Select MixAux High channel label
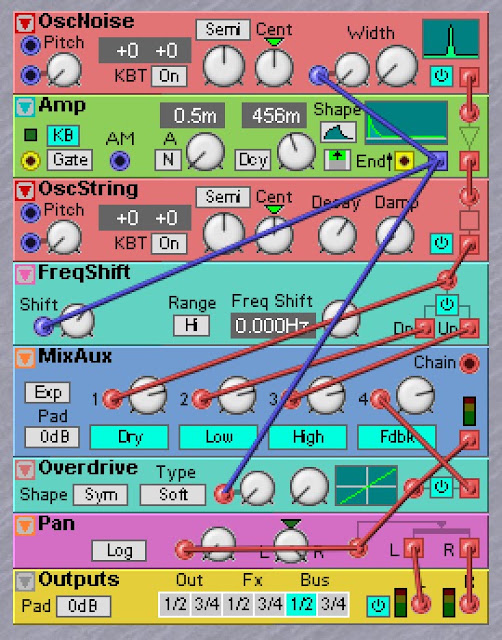 (308, 437)
